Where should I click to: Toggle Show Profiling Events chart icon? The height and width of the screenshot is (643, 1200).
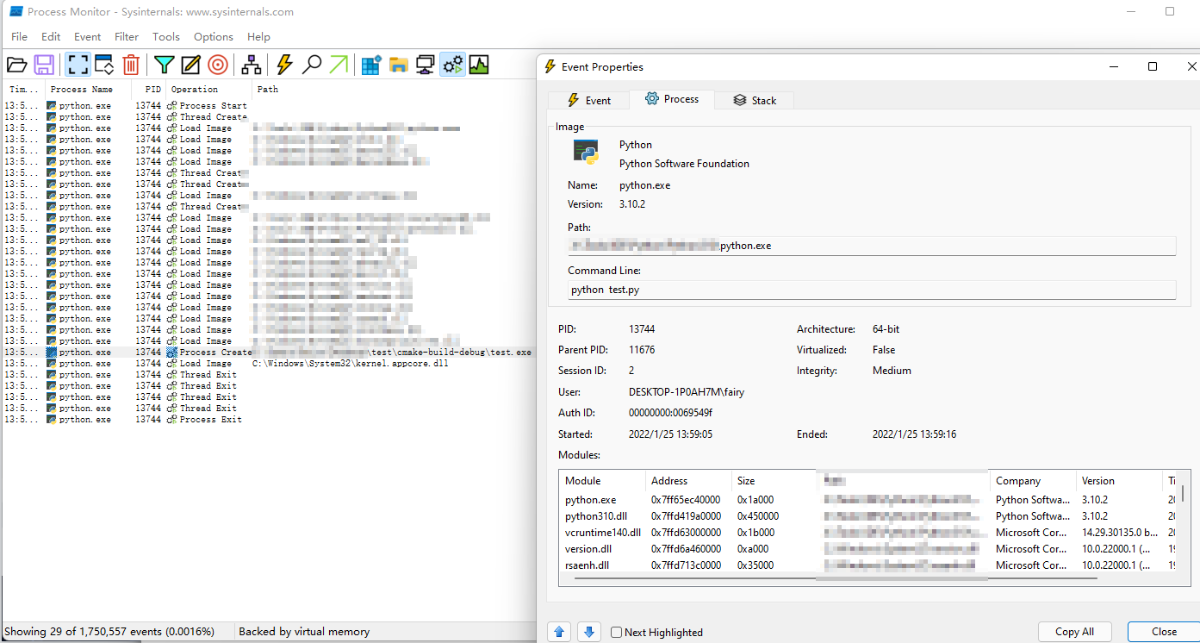tap(479, 65)
